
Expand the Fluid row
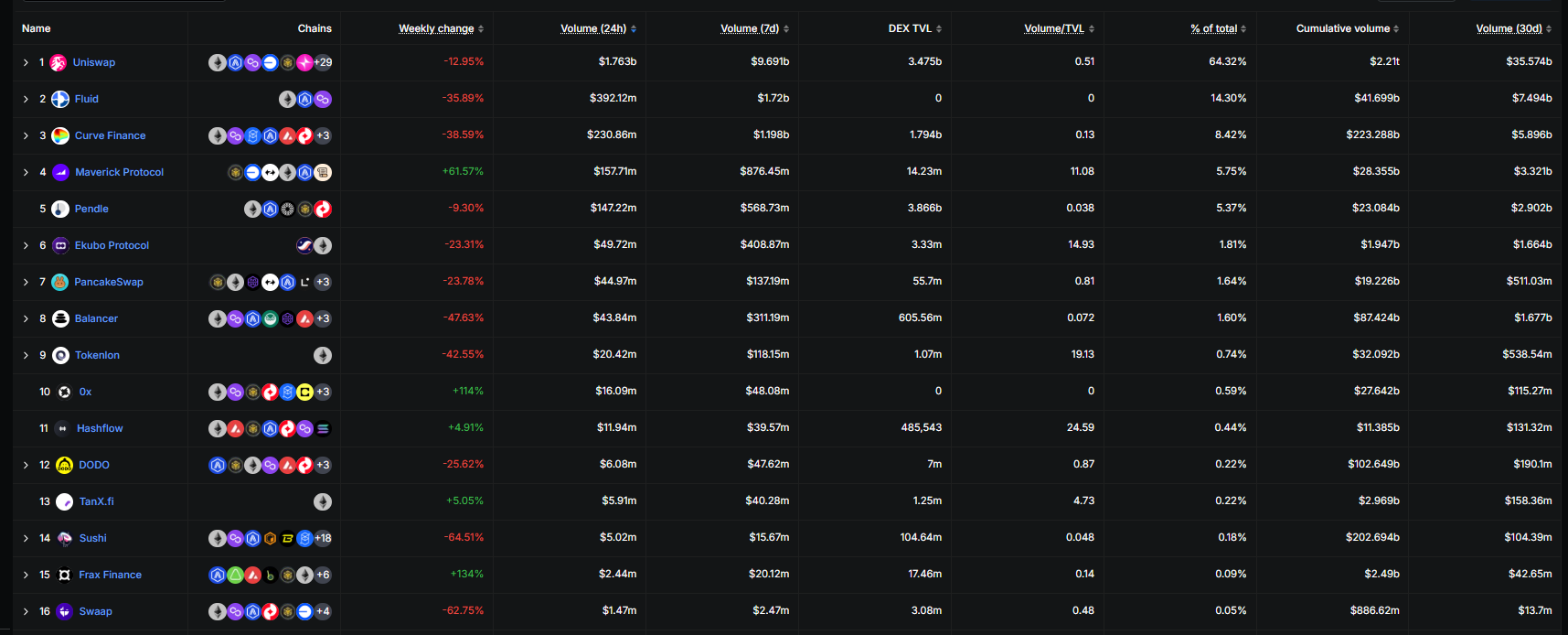pos(26,99)
